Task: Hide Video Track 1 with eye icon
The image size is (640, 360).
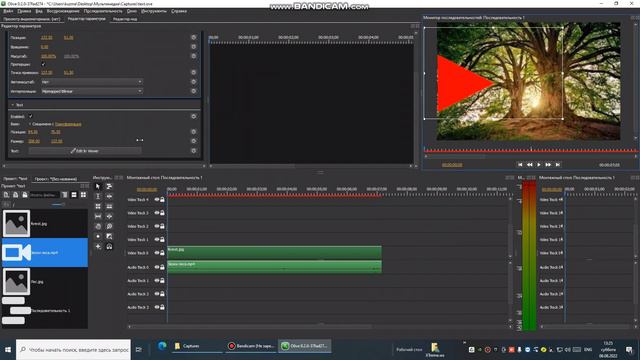Action: [157, 240]
